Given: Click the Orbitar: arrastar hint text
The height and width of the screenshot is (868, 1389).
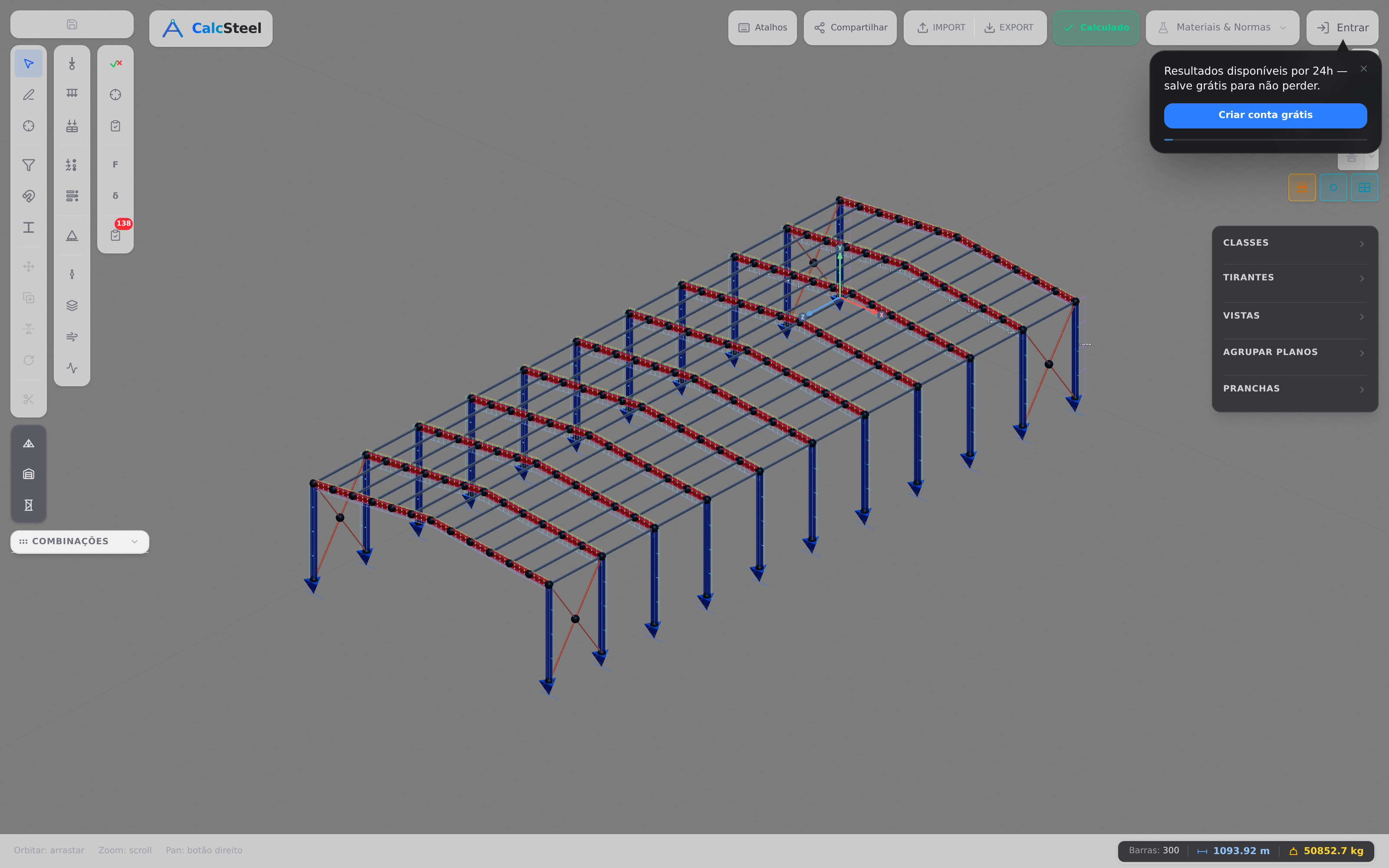Looking at the screenshot, I should [x=49, y=850].
